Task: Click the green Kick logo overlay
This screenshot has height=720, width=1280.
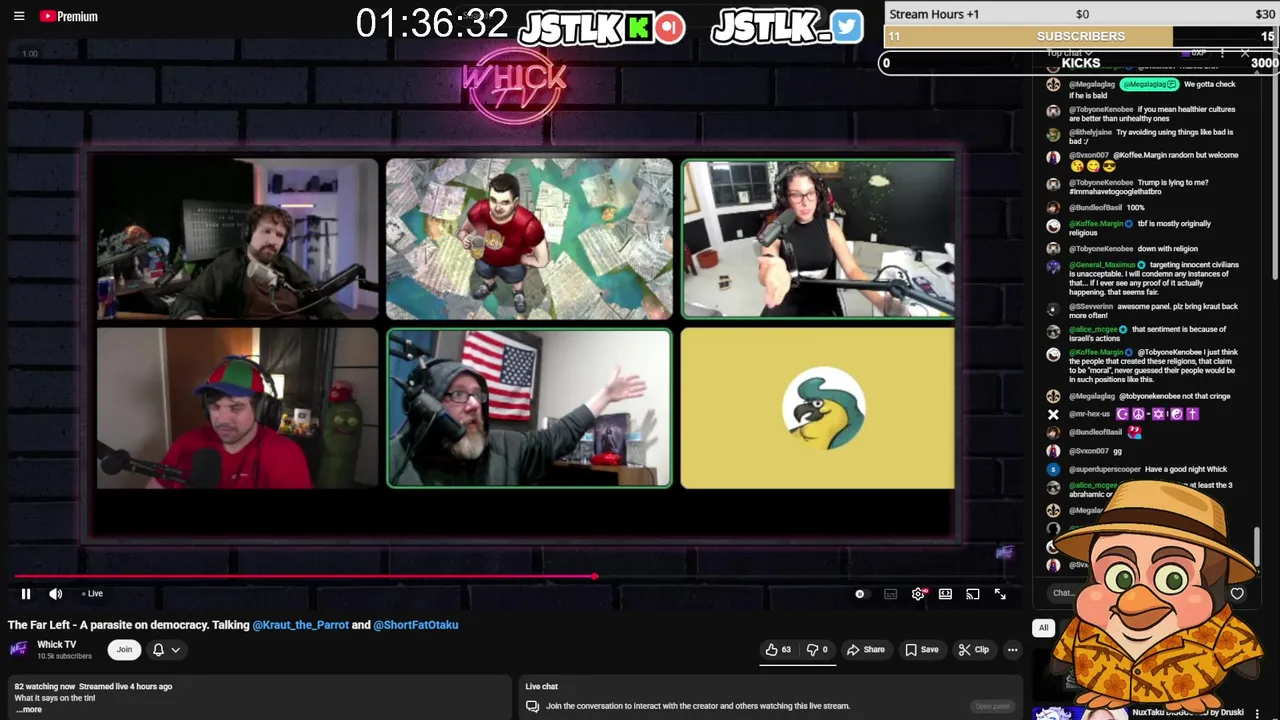Action: pos(638,27)
